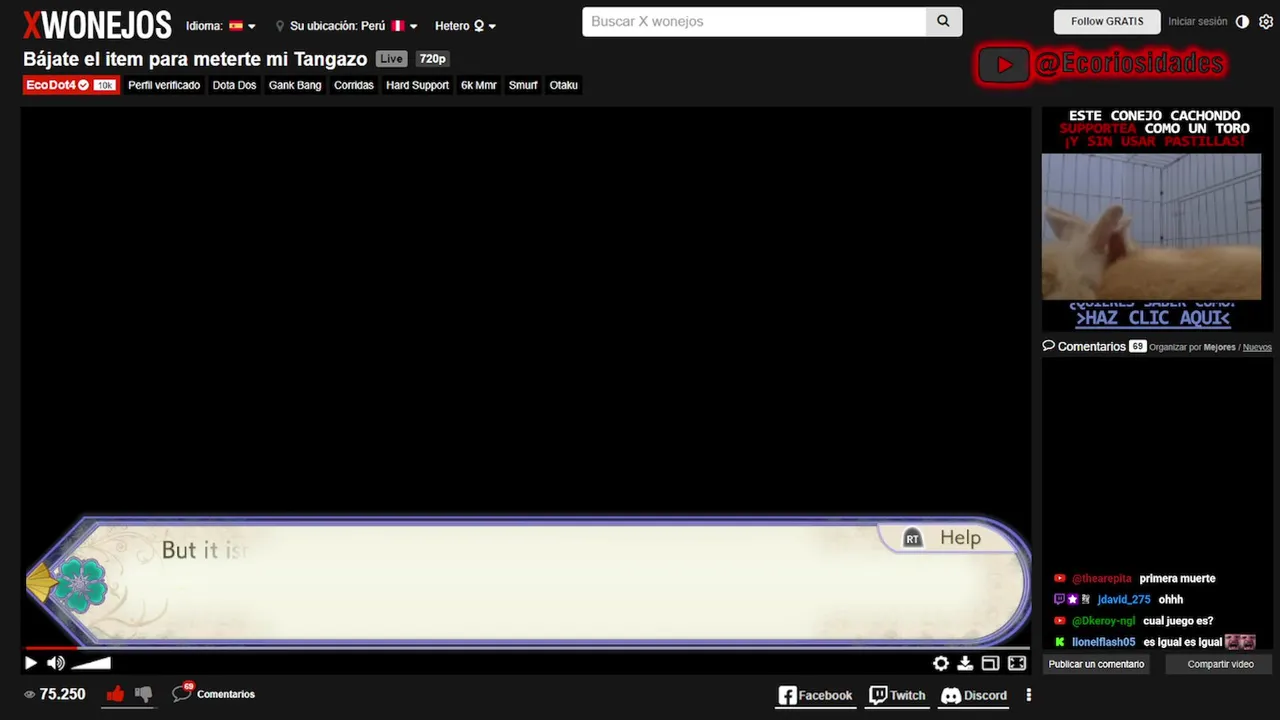Select the Smurf tag
The height and width of the screenshot is (720, 1280).
pos(523,85)
